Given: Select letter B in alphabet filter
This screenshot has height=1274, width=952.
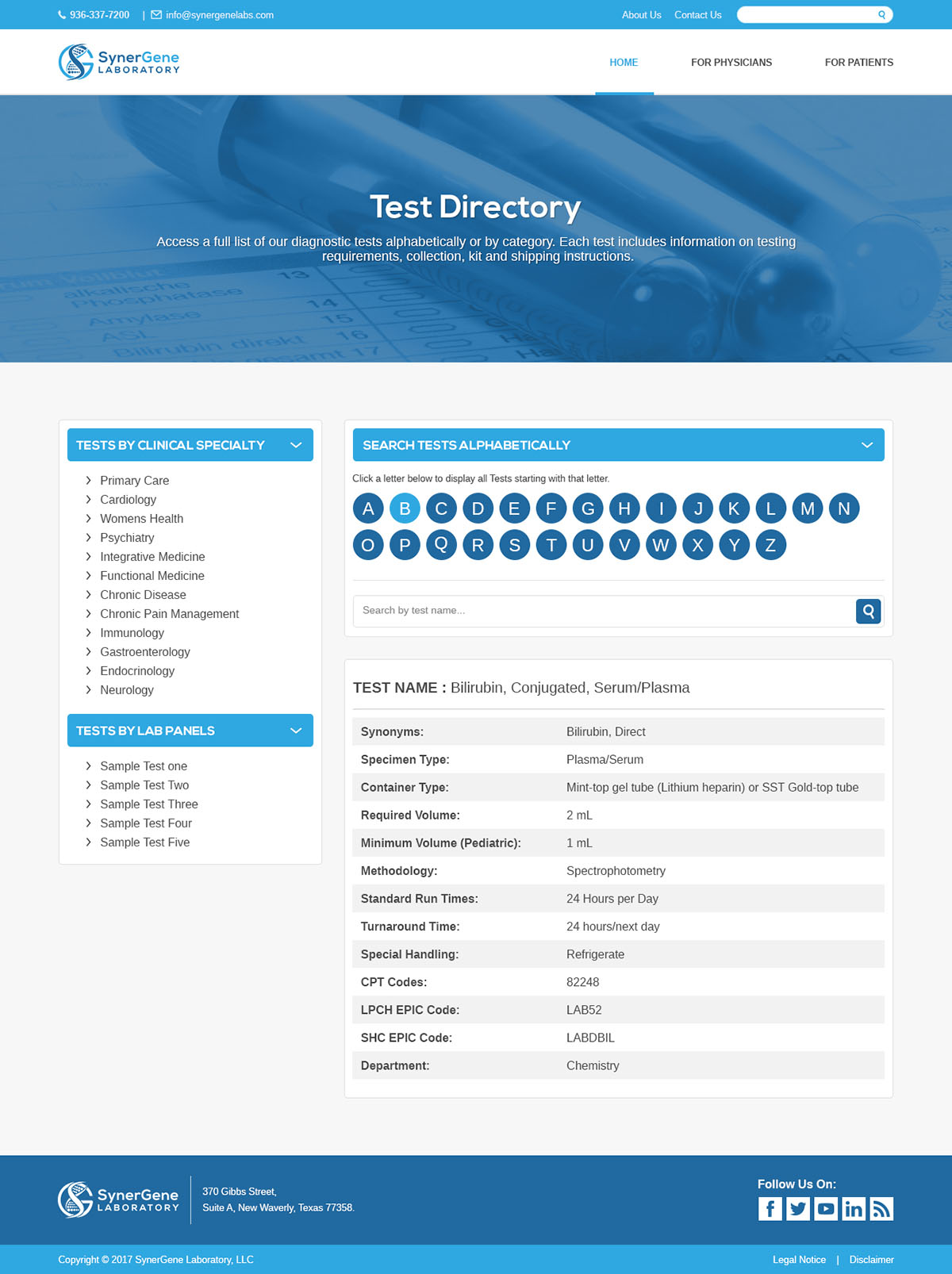Looking at the screenshot, I should [x=405, y=508].
